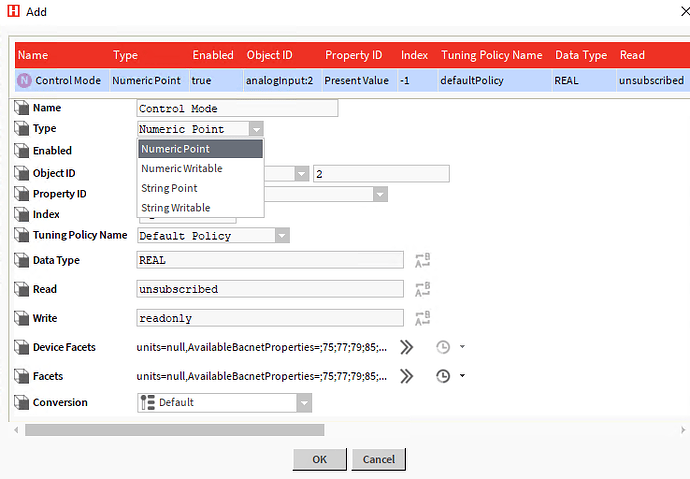Image resolution: width=690 pixels, height=479 pixels.
Task: Sort by the Enabled column header
Action: click(213, 55)
